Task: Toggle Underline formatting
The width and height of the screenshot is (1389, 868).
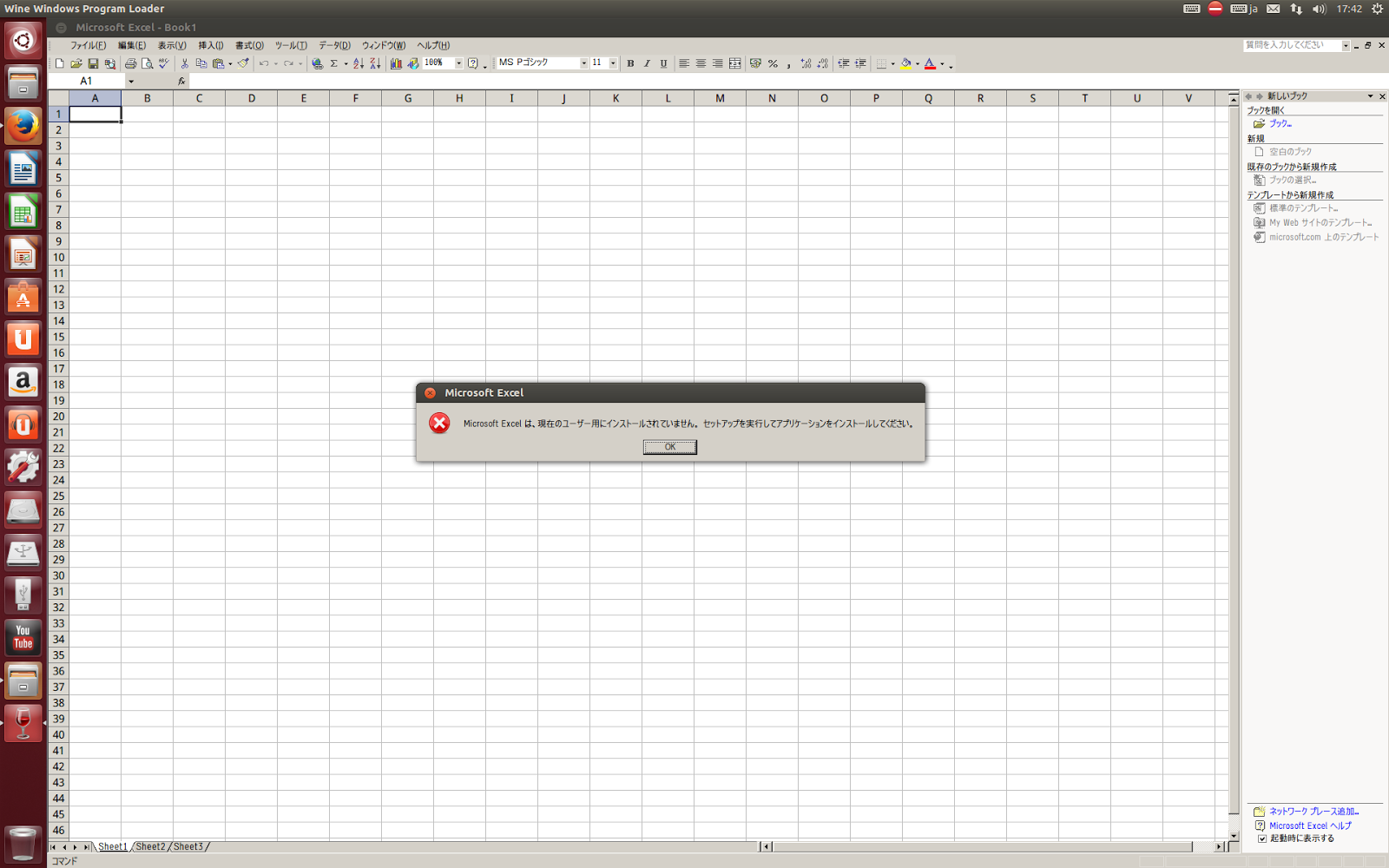Action: (663, 63)
